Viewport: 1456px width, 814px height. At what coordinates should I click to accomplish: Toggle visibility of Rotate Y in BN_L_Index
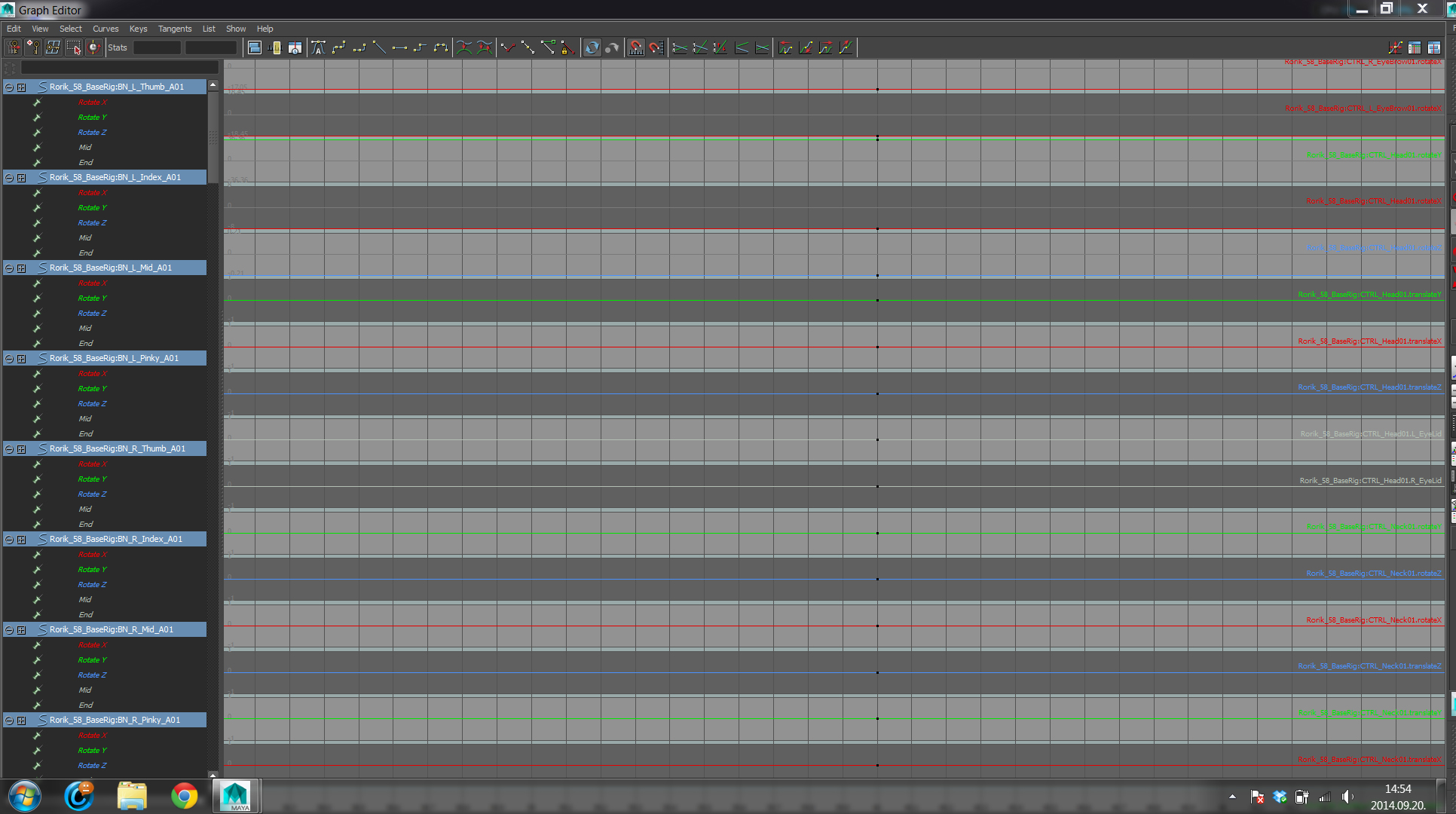click(x=37, y=207)
